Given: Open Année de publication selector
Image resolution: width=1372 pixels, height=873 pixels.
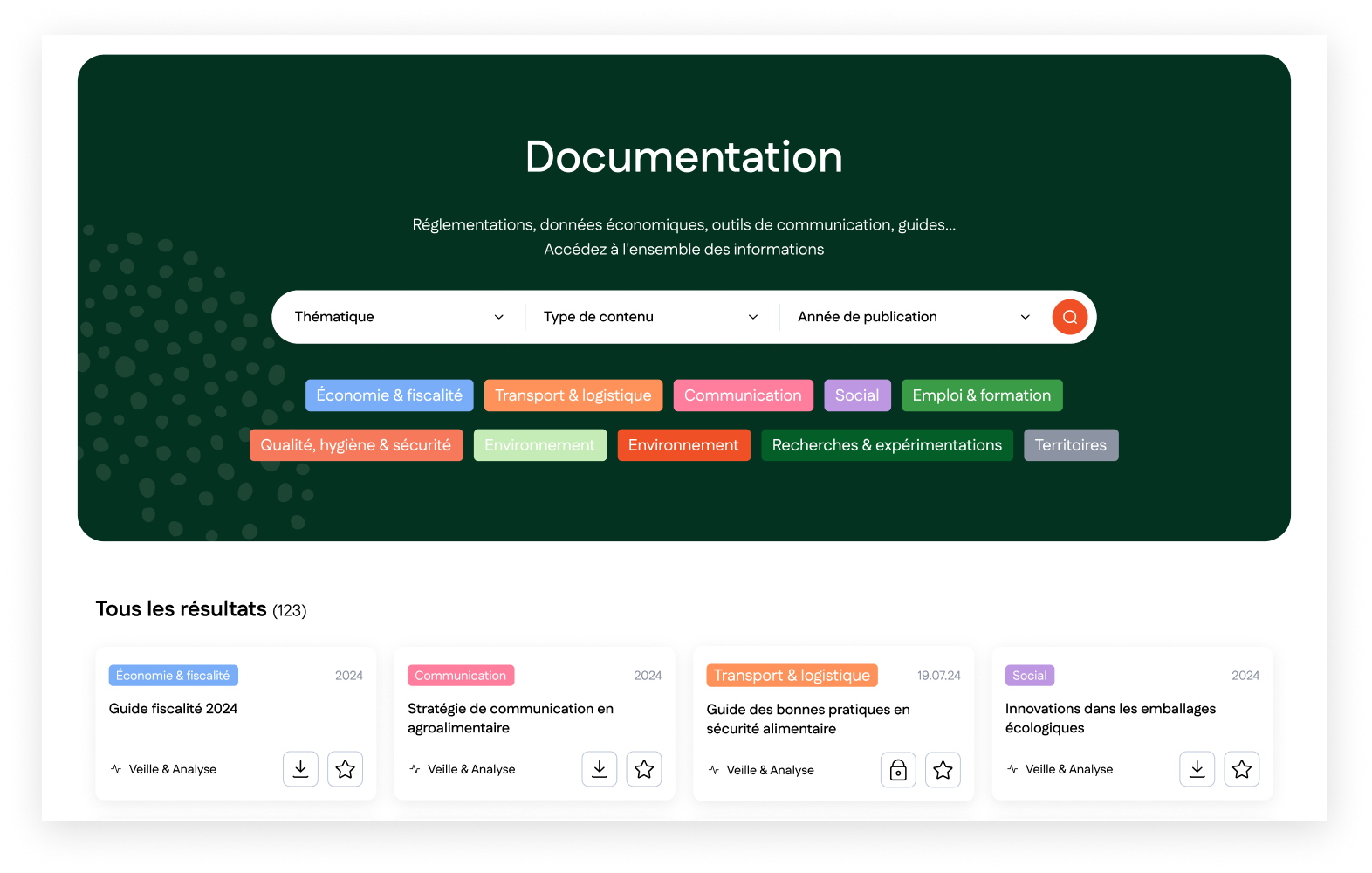Looking at the screenshot, I should [x=913, y=317].
